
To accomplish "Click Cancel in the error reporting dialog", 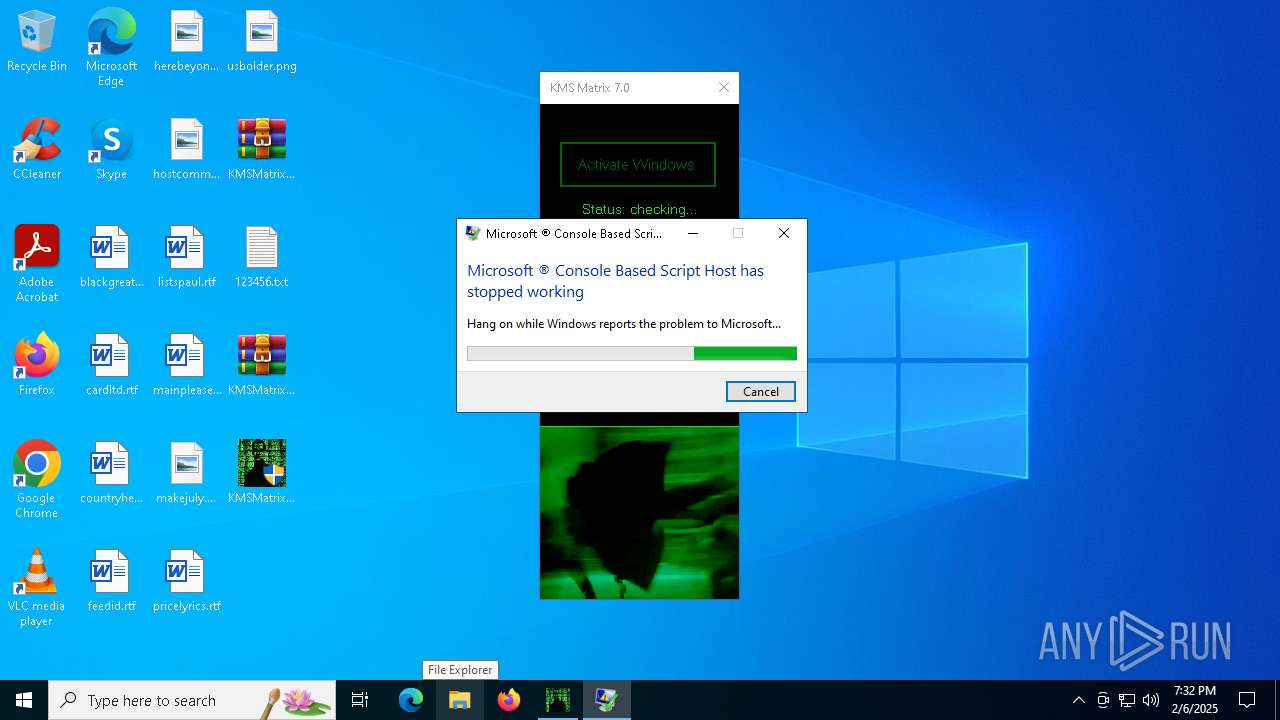I will [x=761, y=392].
